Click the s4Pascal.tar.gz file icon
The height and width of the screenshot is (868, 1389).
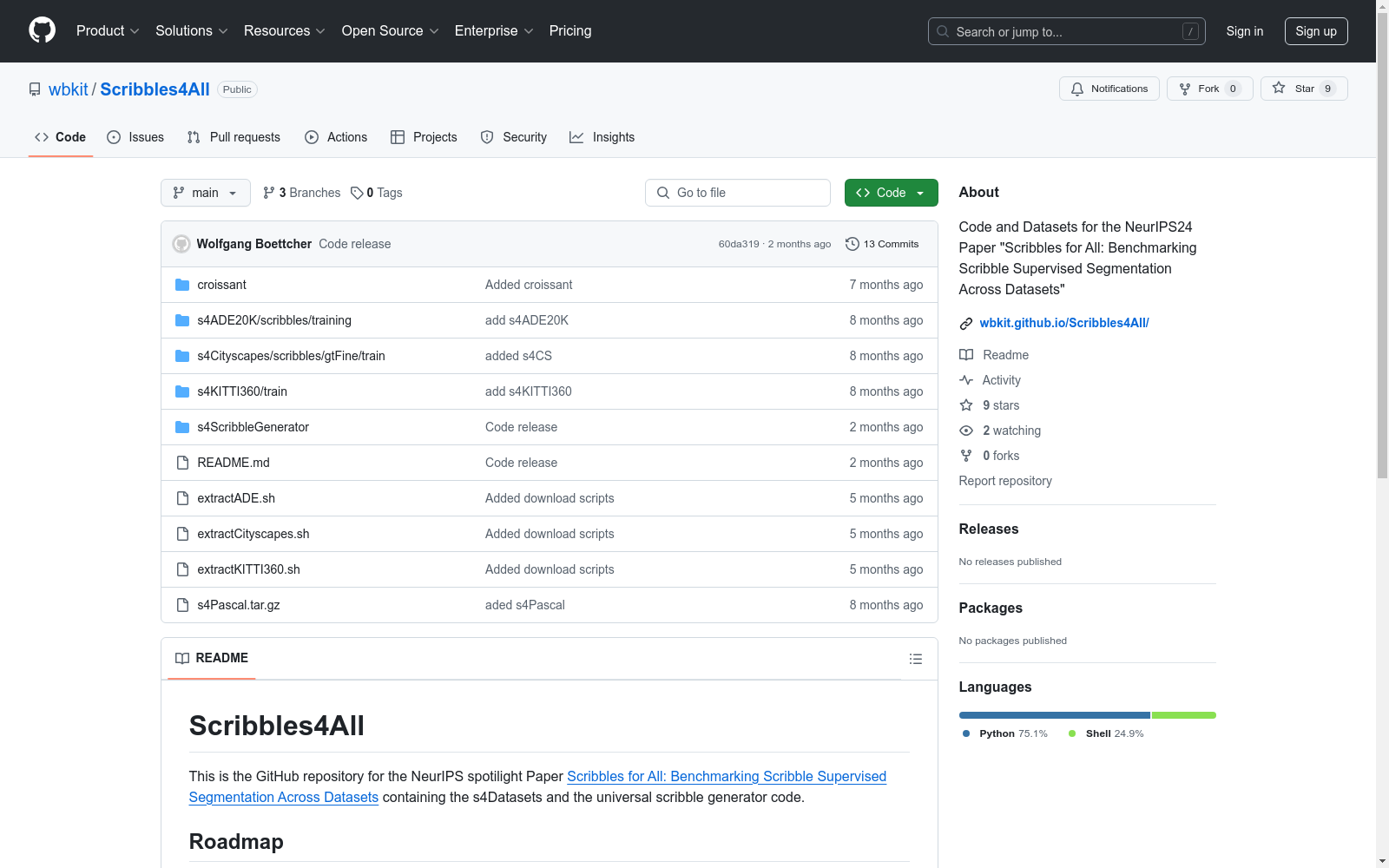[x=182, y=605]
